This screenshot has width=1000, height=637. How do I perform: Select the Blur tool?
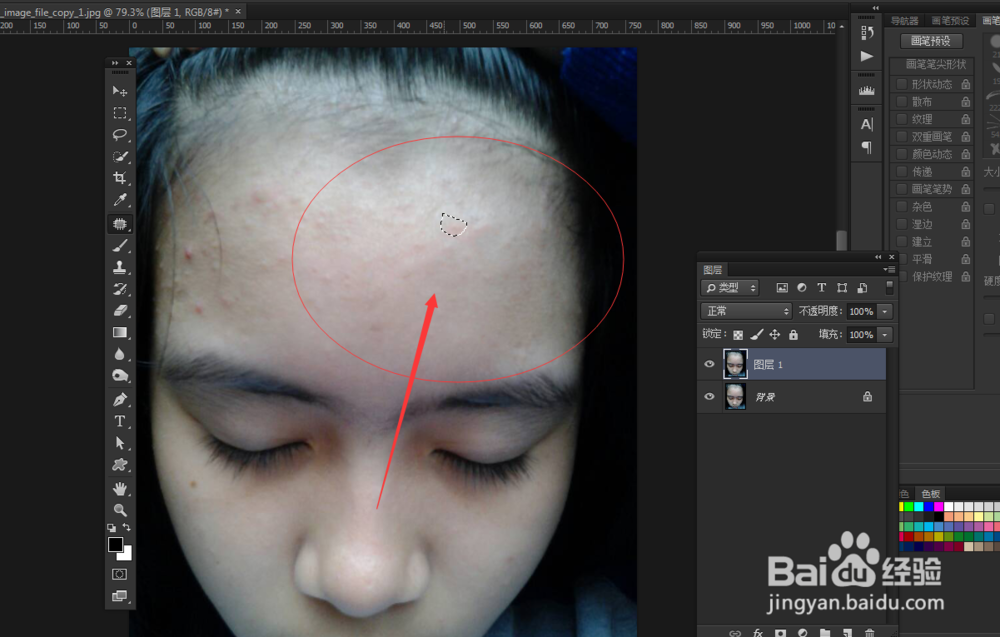coord(119,354)
